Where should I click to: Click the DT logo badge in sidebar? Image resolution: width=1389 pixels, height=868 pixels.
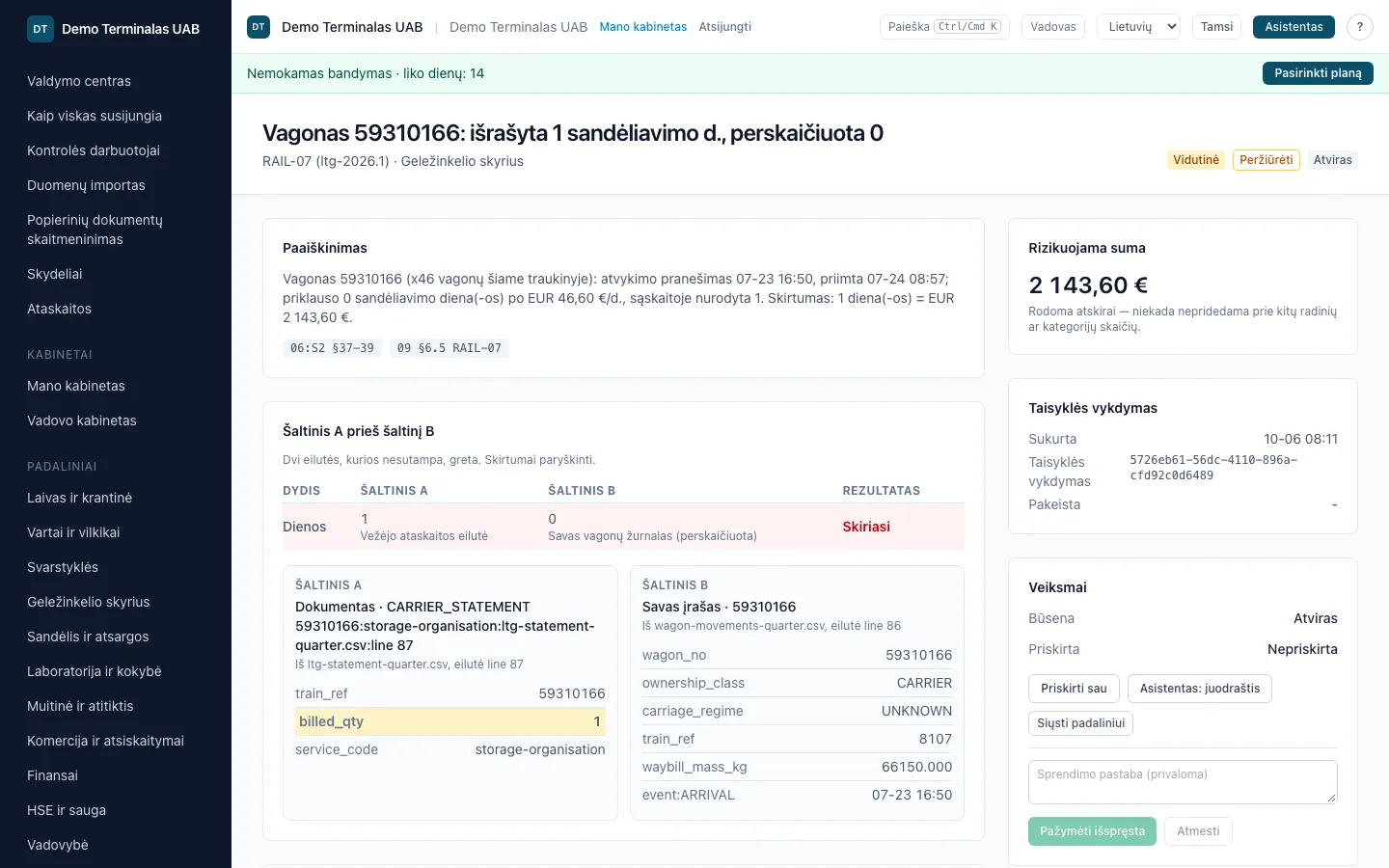coord(41,29)
